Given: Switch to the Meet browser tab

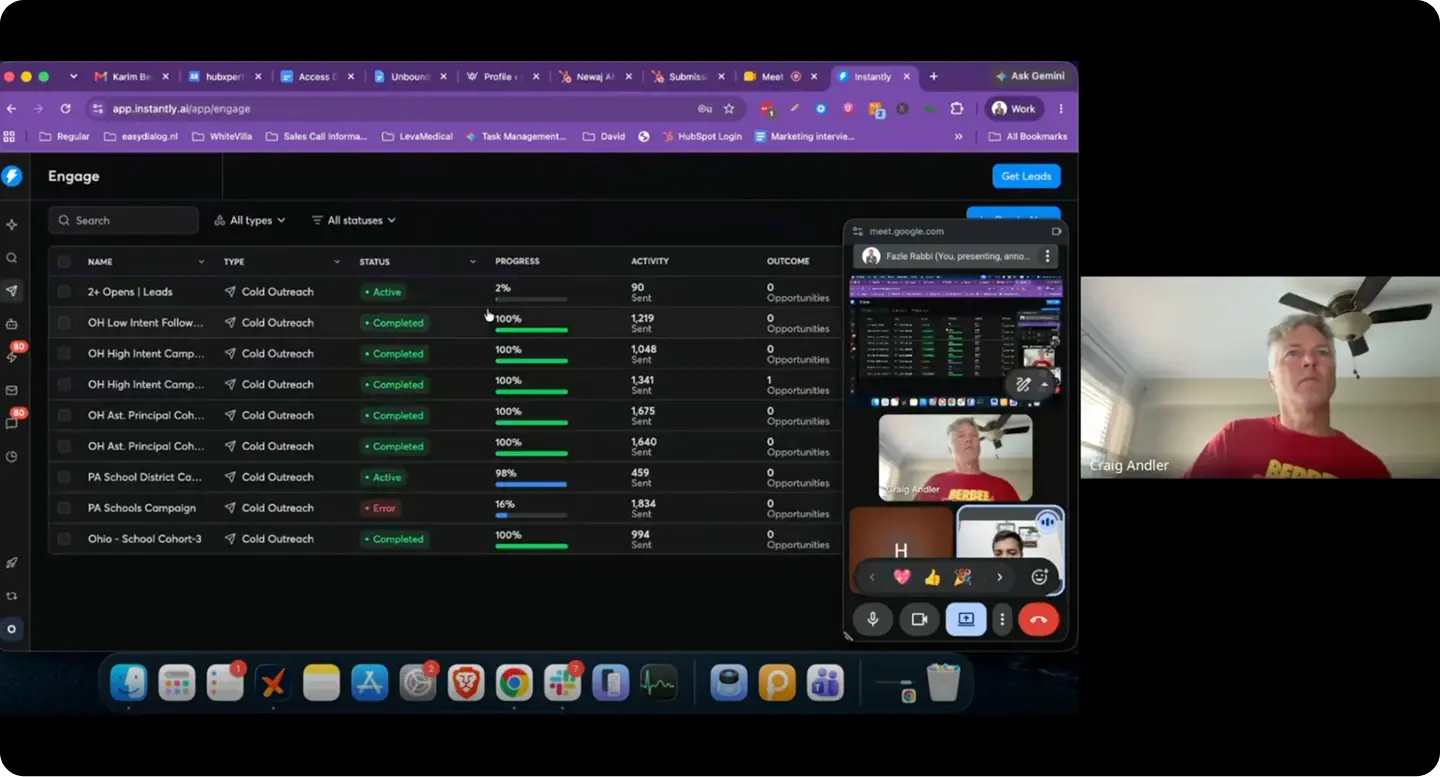Looking at the screenshot, I should point(781,76).
